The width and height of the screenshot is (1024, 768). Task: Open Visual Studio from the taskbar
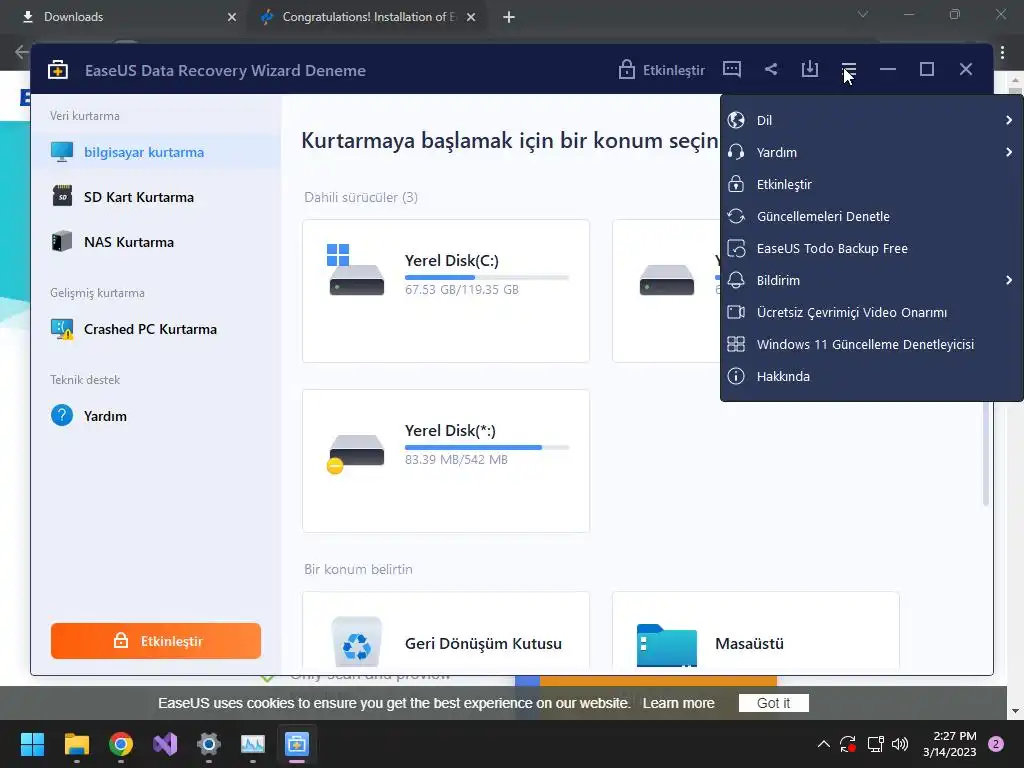[165, 744]
